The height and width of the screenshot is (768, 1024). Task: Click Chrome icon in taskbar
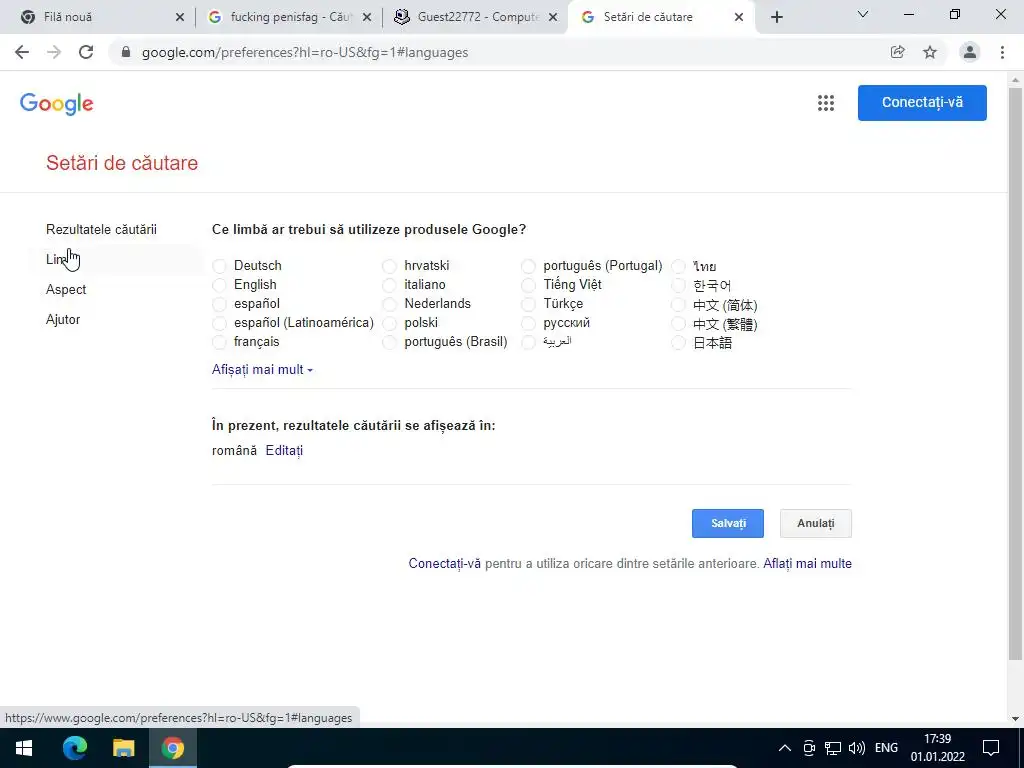click(x=173, y=748)
